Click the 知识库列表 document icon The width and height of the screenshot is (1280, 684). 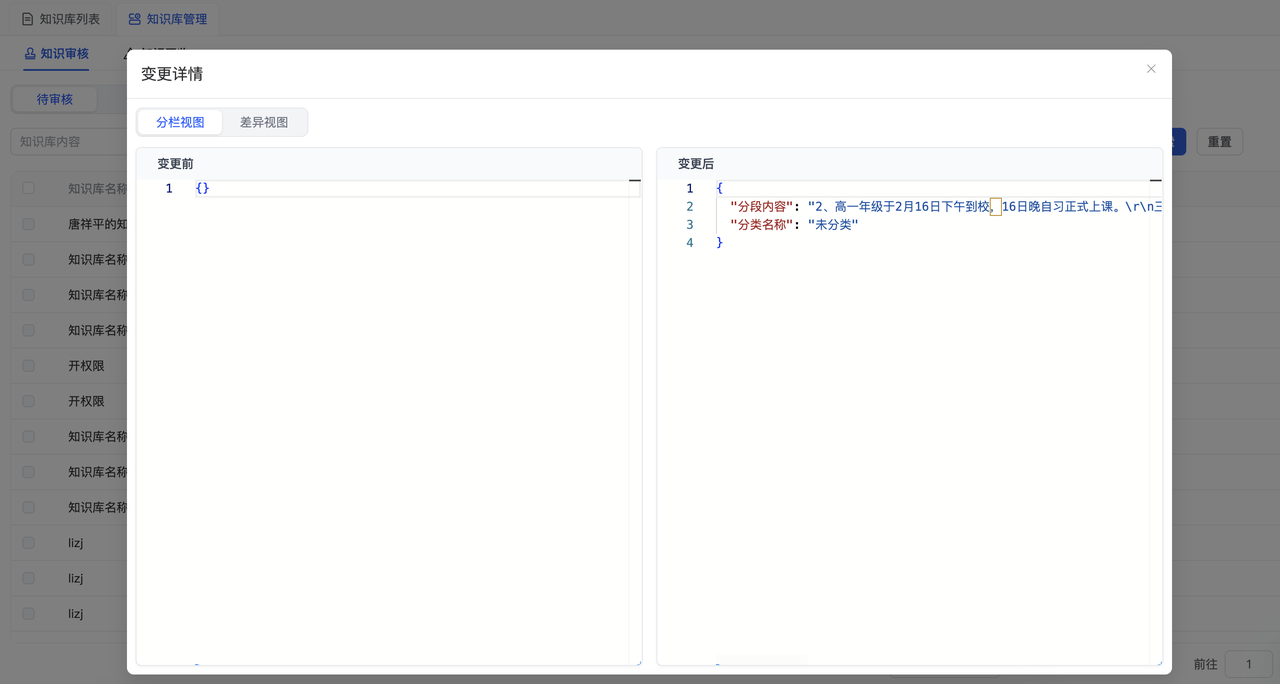coord(28,19)
